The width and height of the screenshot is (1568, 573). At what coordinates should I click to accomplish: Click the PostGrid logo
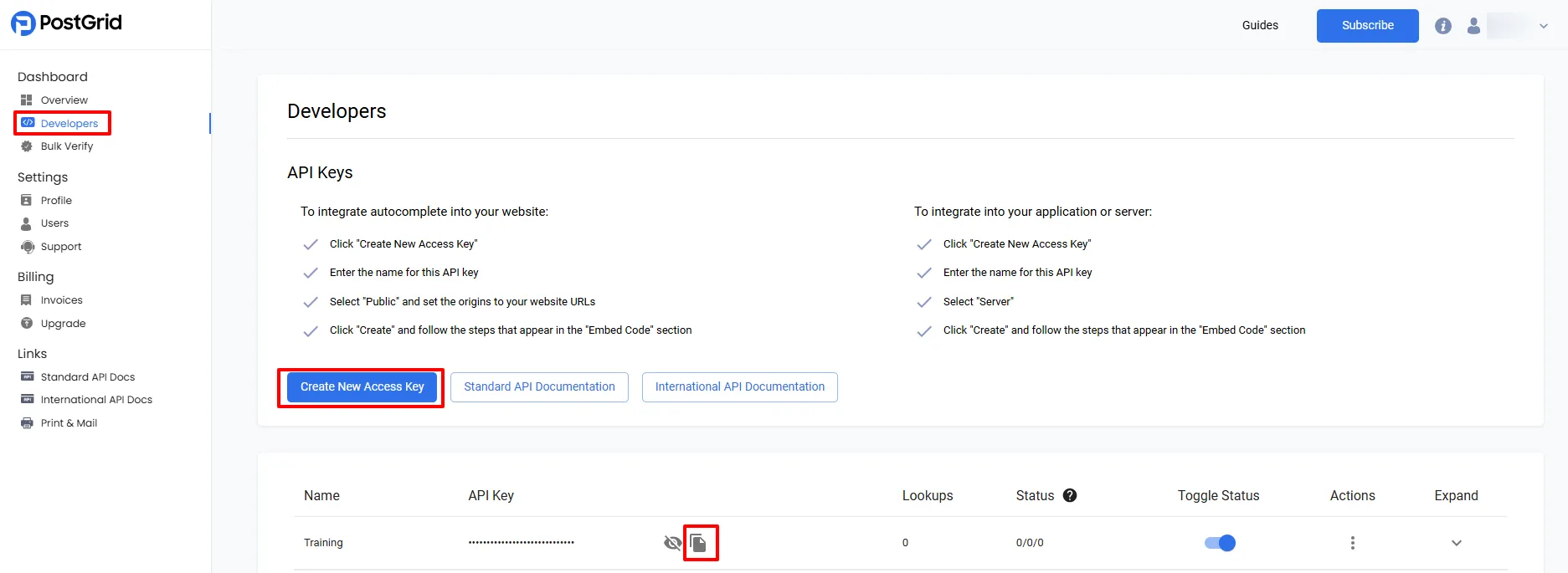coord(66,23)
